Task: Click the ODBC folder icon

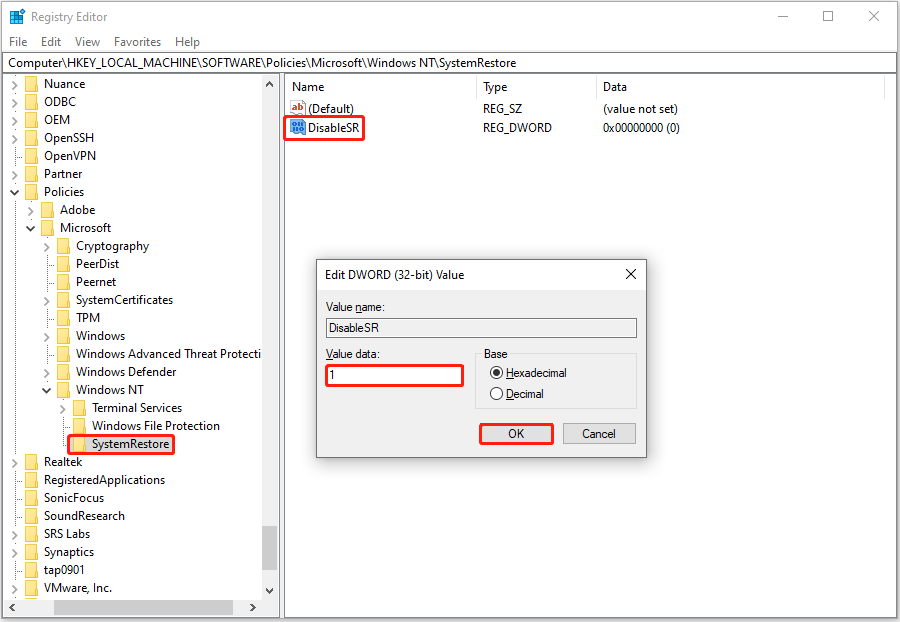Action: [x=32, y=102]
